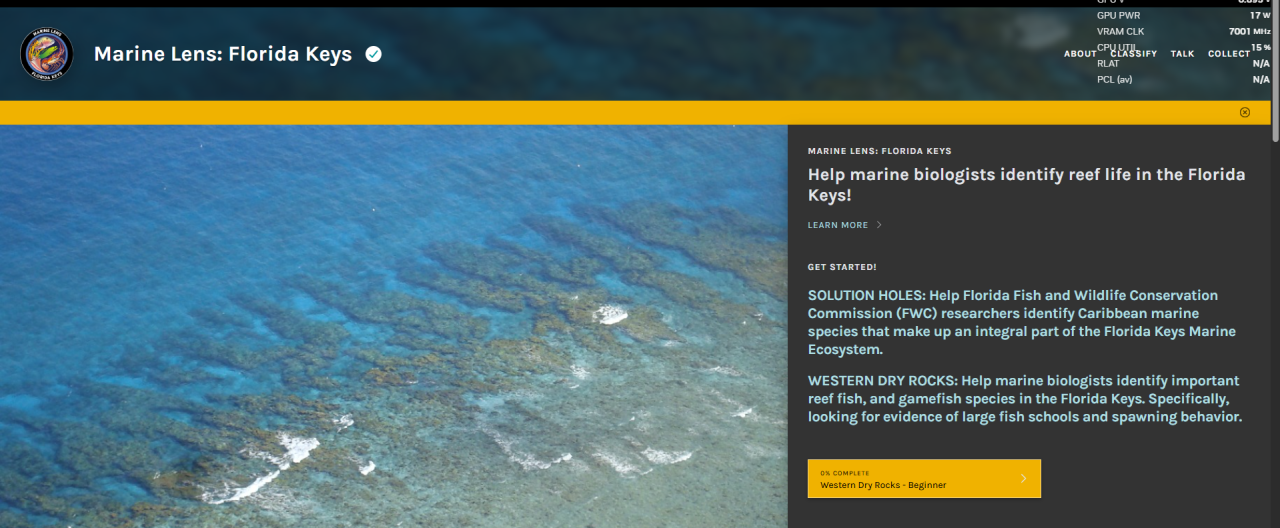Screen dimensions: 1280x528
Task: Follow the Learn More link
Action: pyautogui.click(x=838, y=225)
